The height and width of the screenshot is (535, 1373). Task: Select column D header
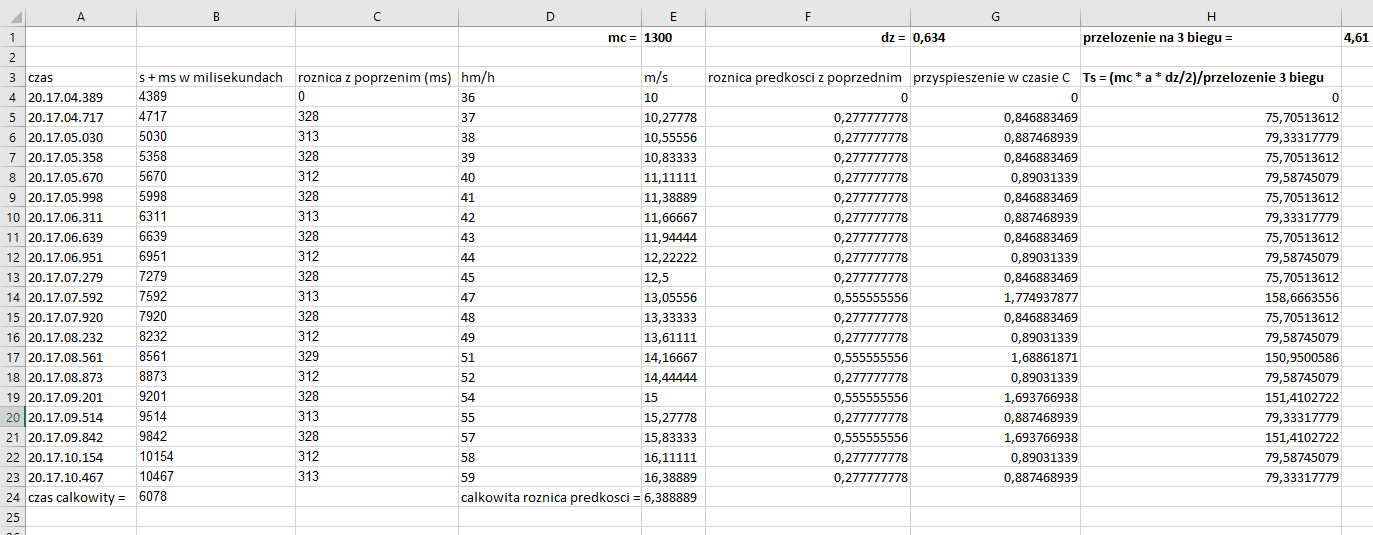pyautogui.click(x=550, y=16)
